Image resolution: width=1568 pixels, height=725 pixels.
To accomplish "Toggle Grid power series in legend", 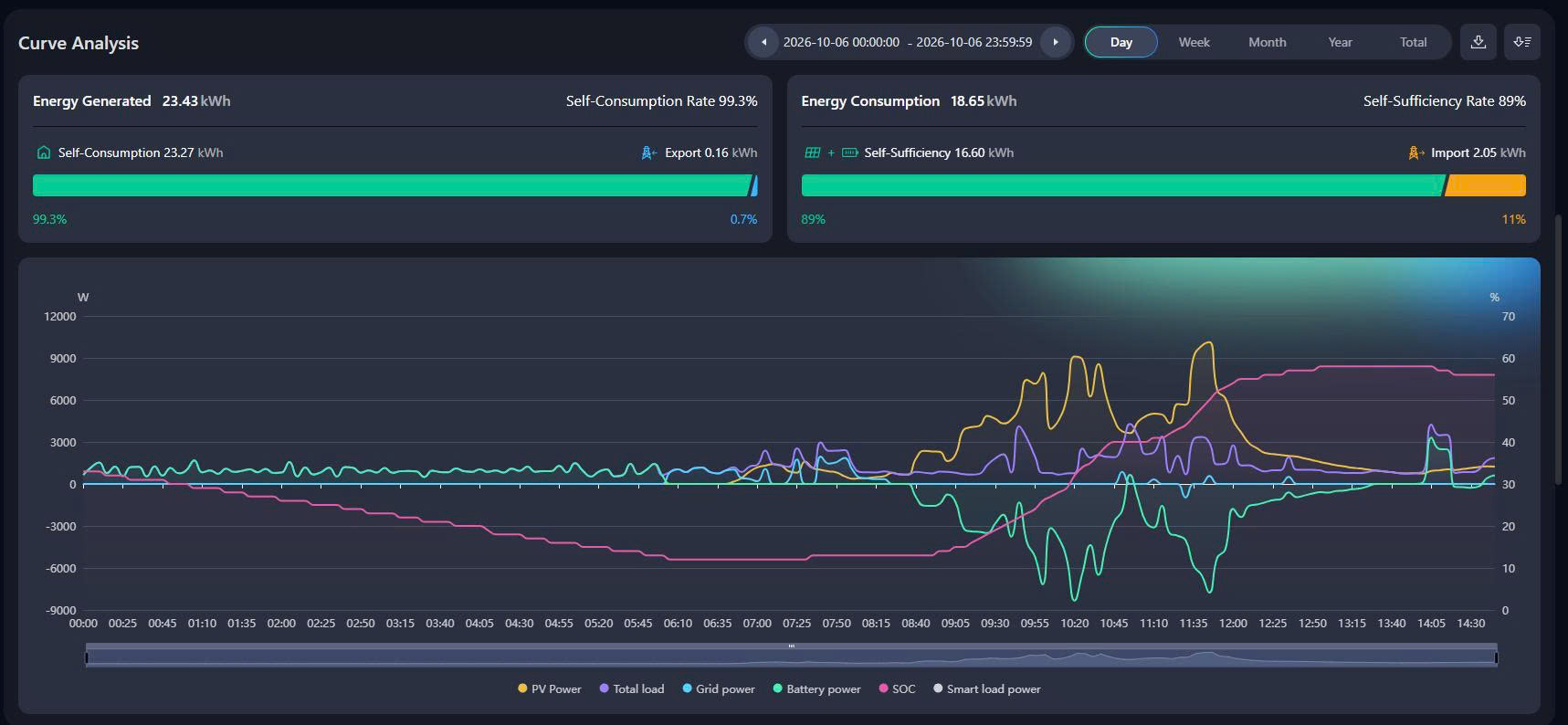I will pos(719,688).
